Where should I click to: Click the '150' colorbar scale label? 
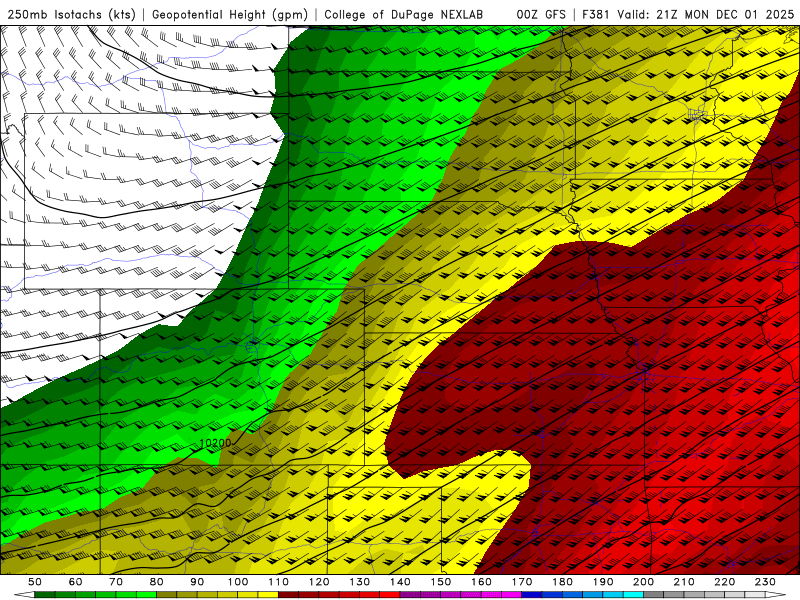(441, 582)
